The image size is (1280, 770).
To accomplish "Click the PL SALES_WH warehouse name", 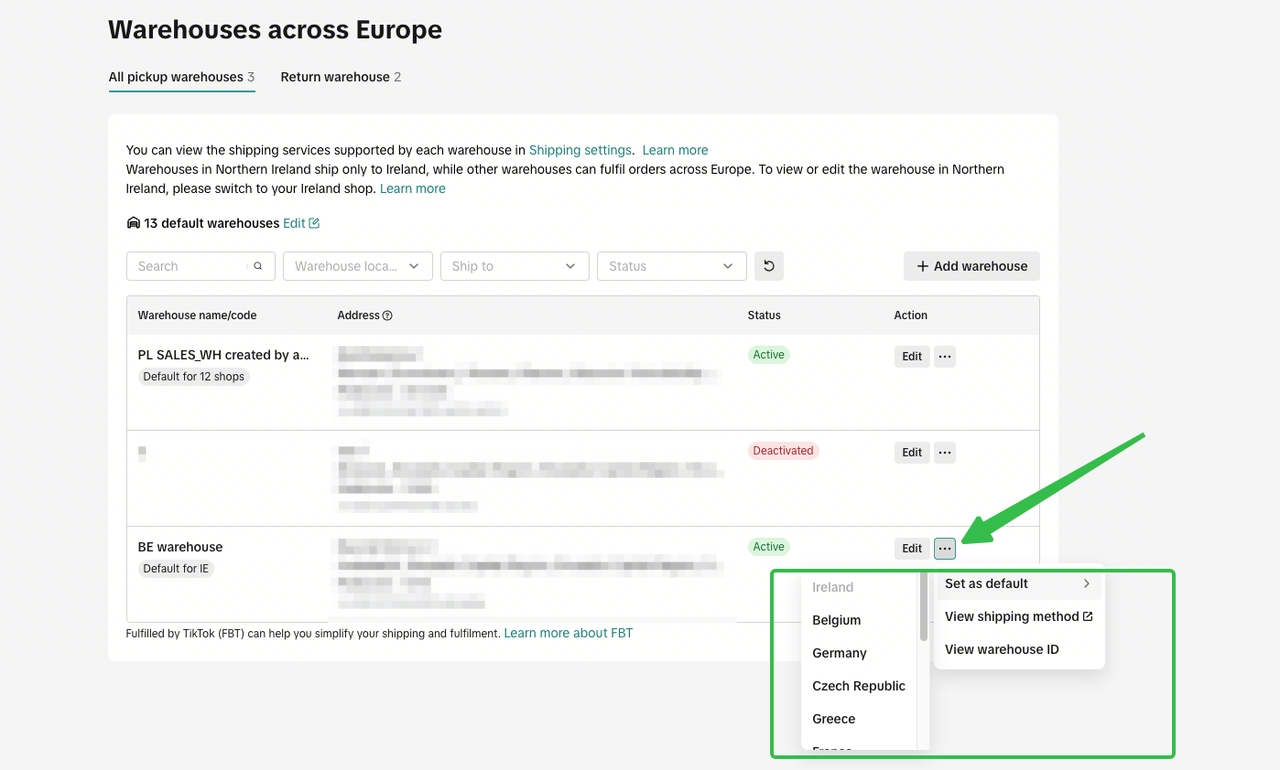I will click(224, 355).
